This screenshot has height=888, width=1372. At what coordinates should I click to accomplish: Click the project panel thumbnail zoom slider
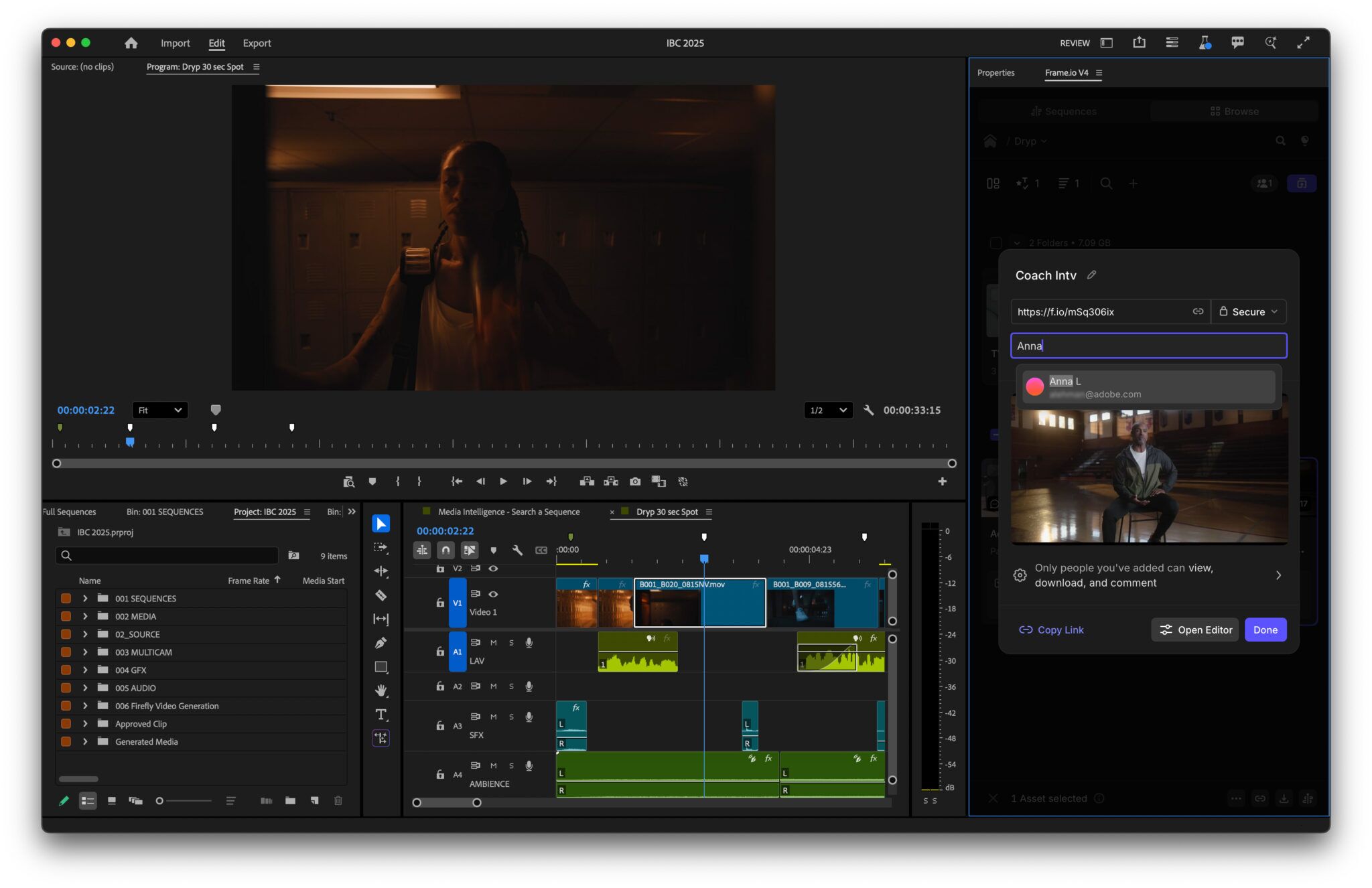pyautogui.click(x=184, y=801)
